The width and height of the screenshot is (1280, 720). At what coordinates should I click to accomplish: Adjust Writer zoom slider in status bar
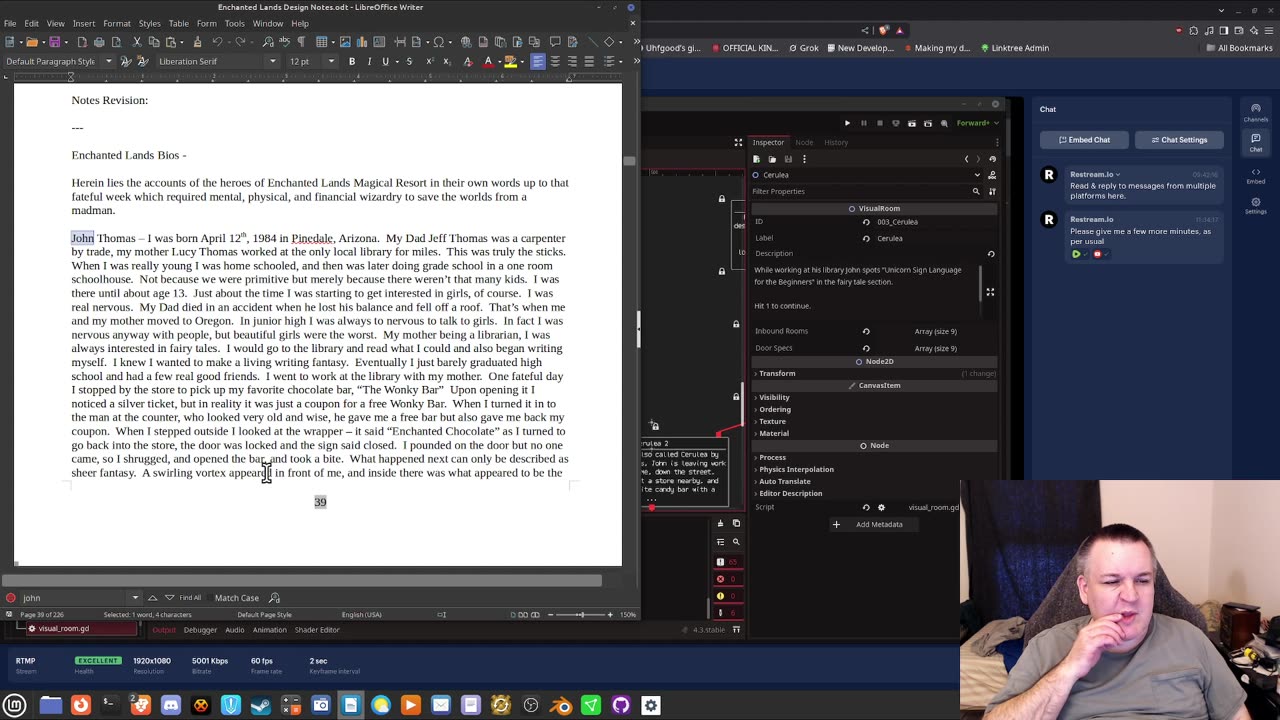coord(580,614)
